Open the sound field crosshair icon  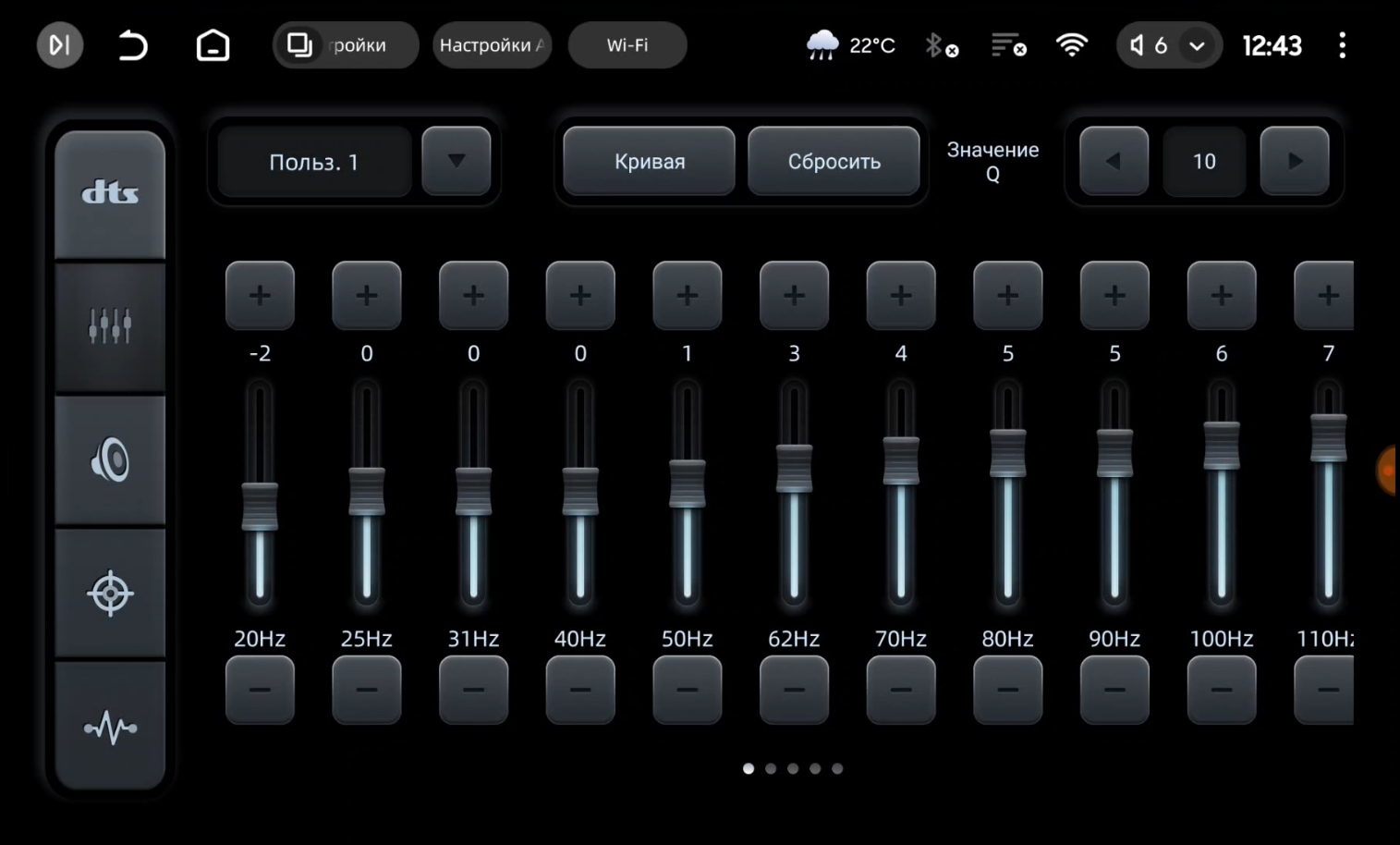110,594
